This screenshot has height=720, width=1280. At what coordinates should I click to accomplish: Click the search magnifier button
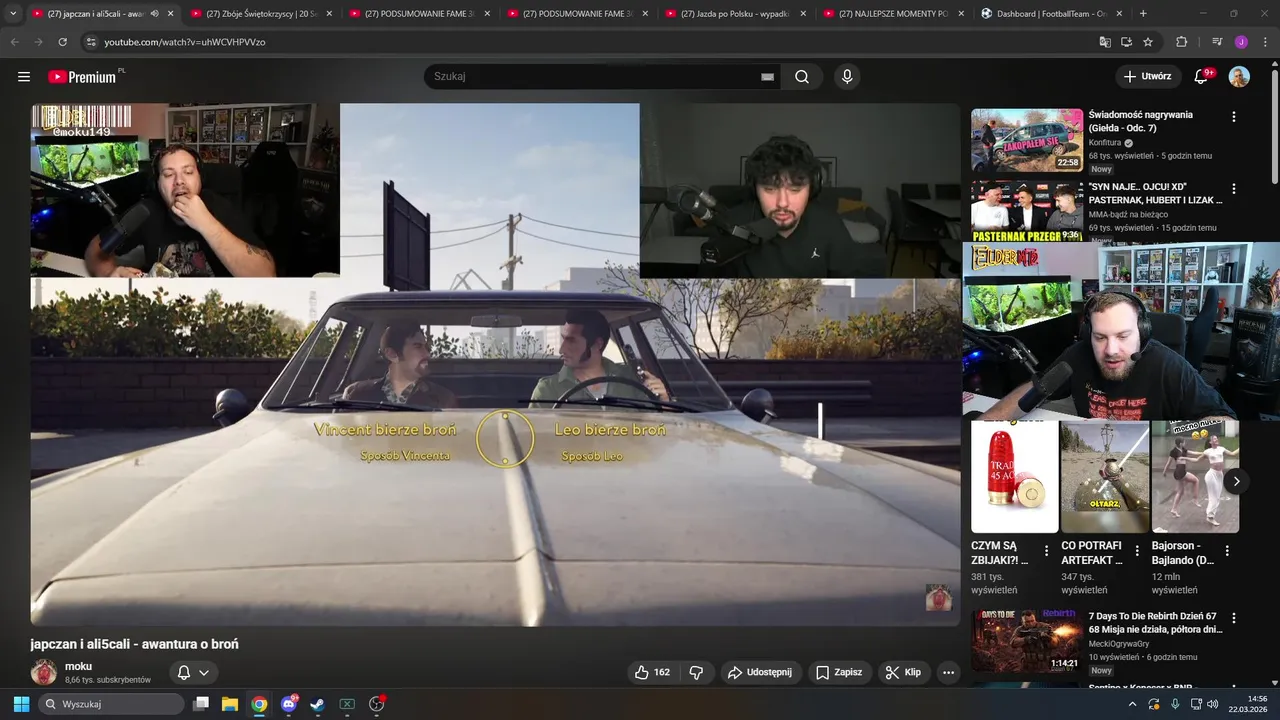point(802,77)
